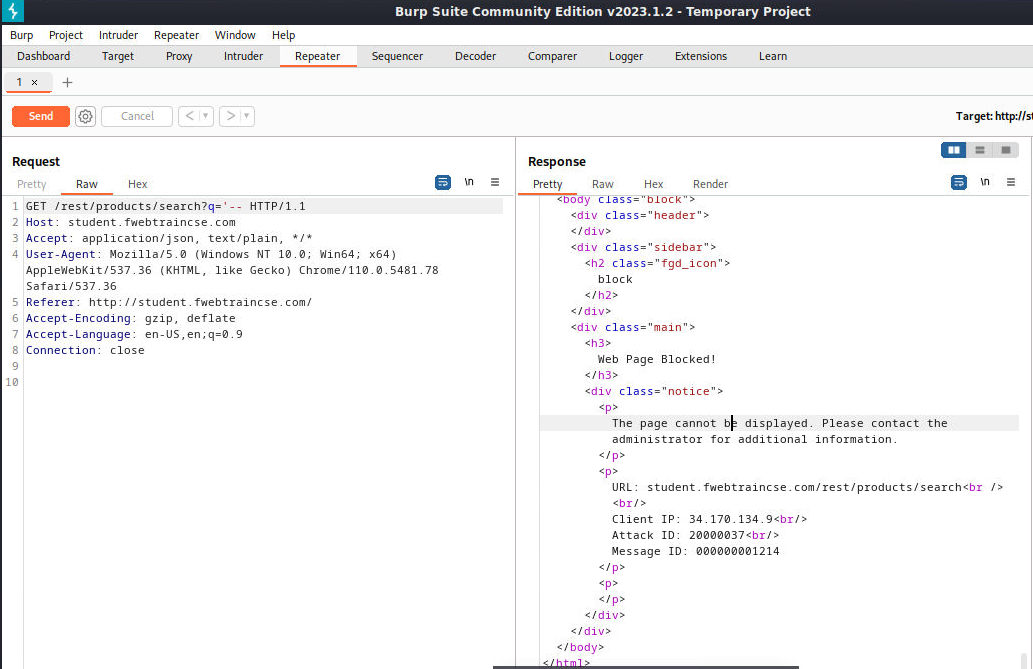Show Response in Pretty view

pos(547,184)
